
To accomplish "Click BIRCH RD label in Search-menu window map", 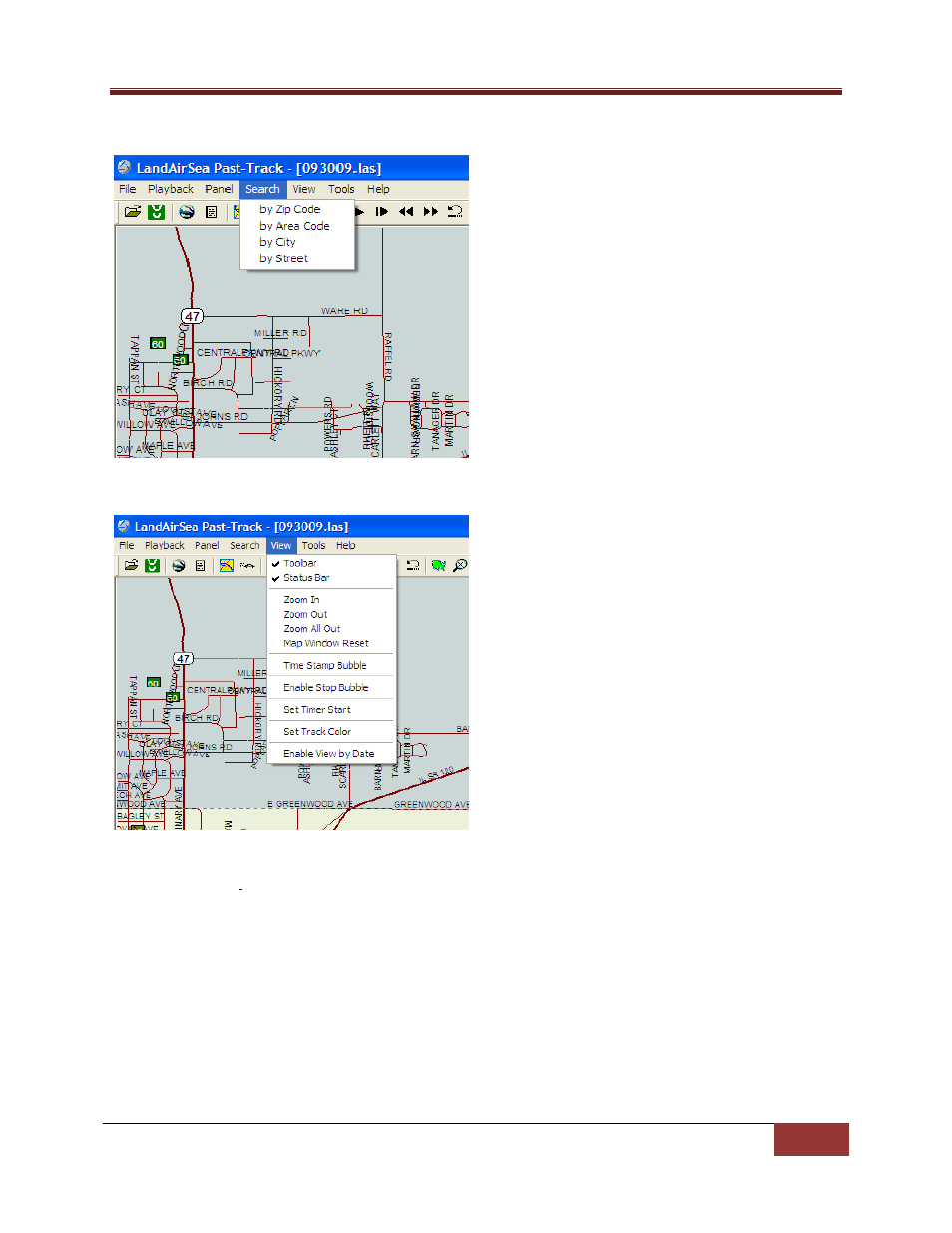I will tap(208, 383).
